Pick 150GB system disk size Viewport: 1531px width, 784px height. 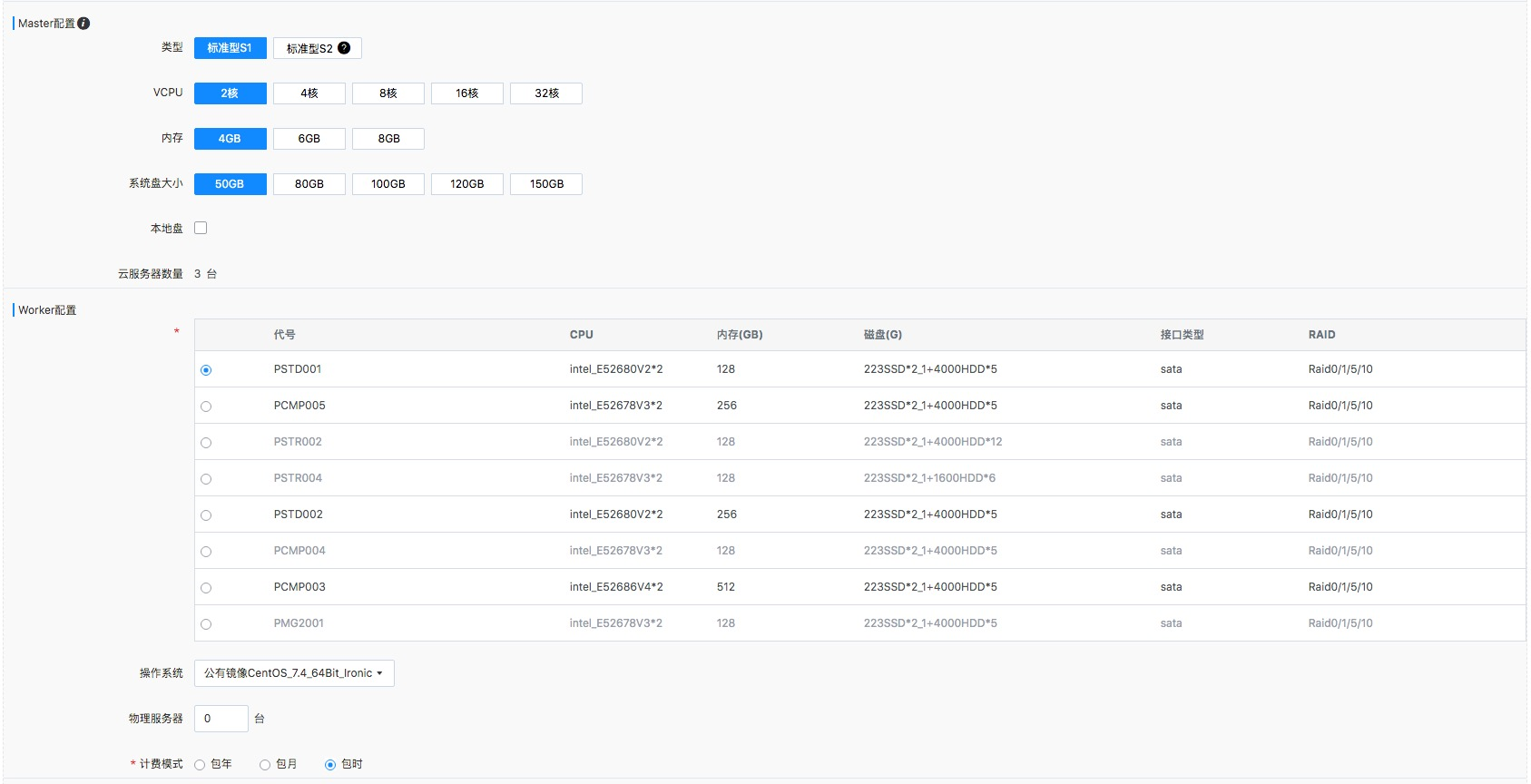click(546, 184)
